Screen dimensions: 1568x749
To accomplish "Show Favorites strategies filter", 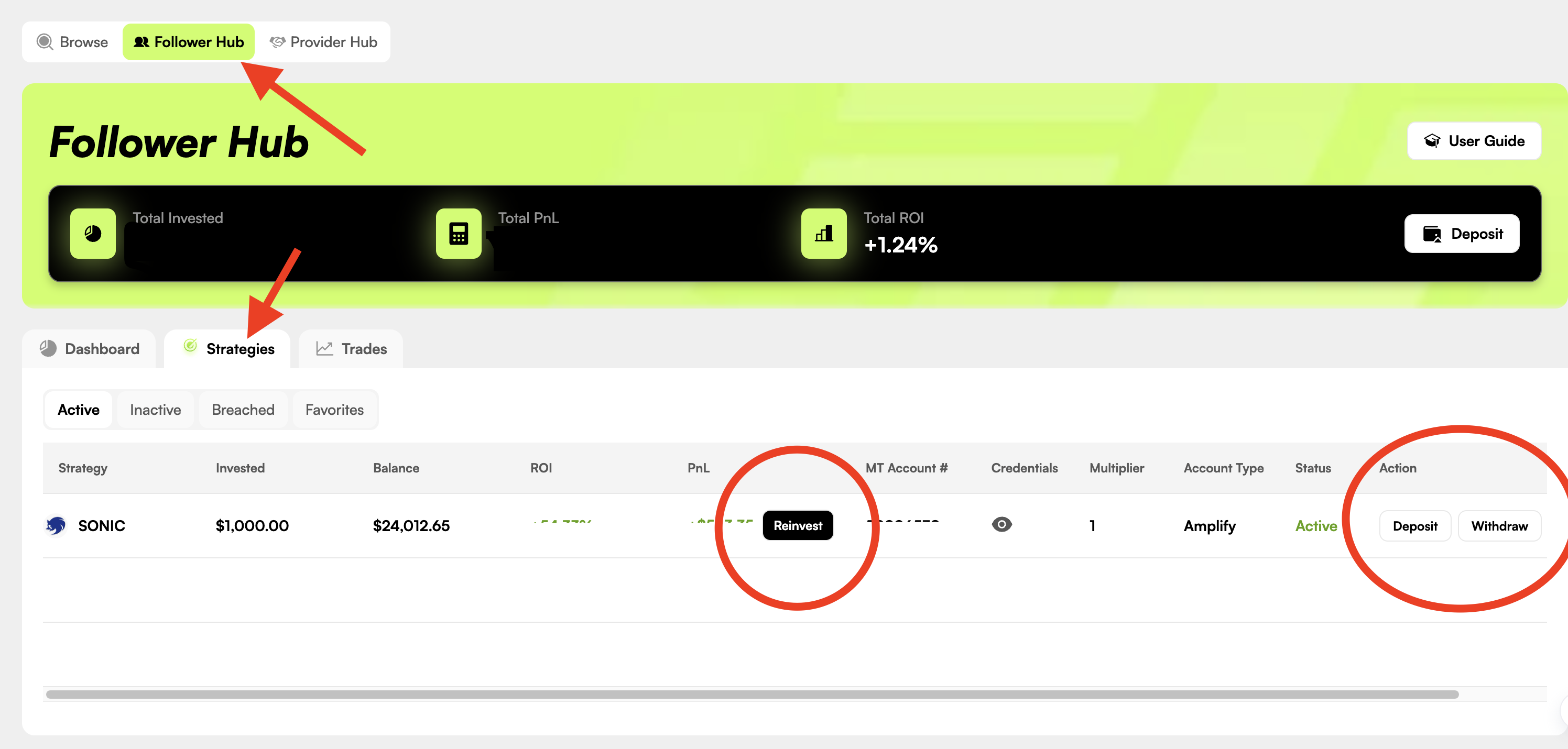I will [x=334, y=410].
